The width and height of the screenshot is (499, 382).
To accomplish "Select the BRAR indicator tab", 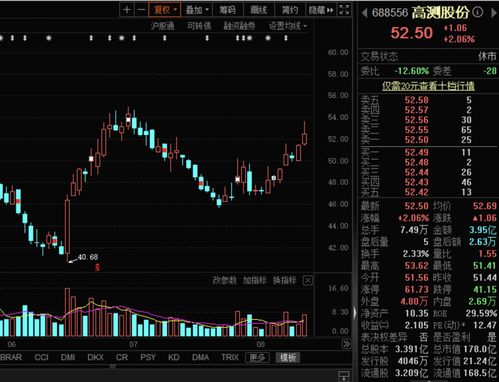I will [x=11, y=357].
